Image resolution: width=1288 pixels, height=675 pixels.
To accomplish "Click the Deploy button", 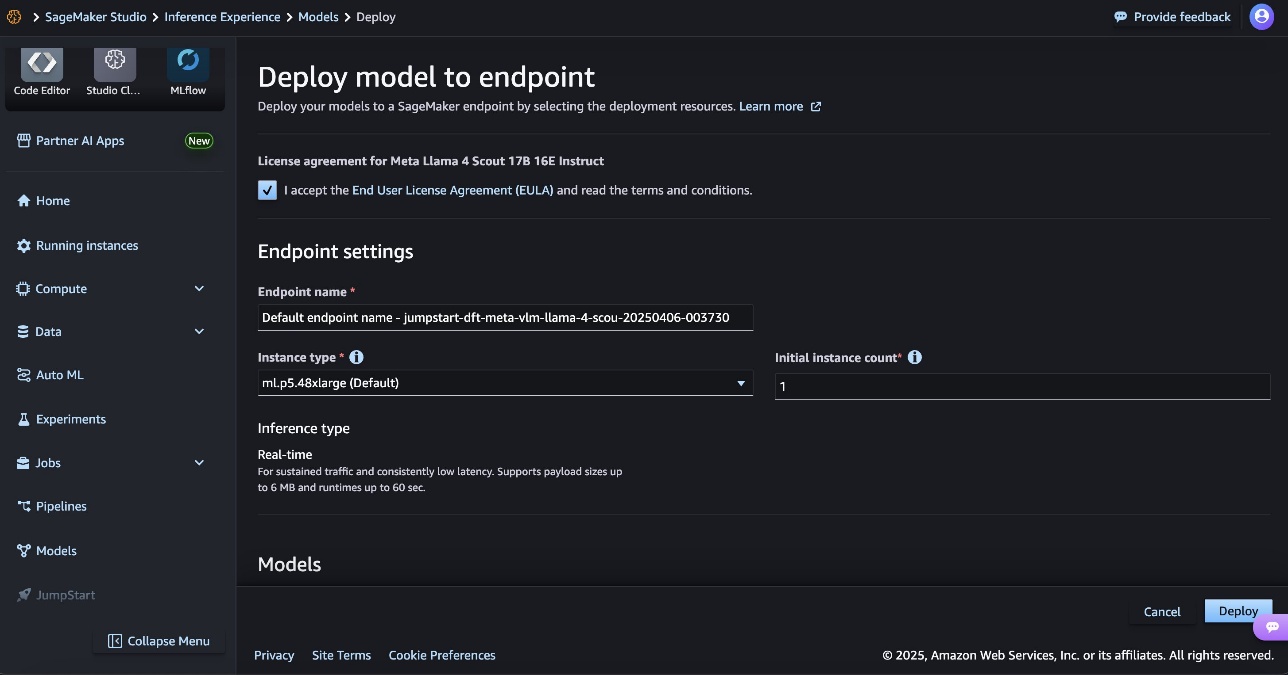I will click(x=1238, y=611).
